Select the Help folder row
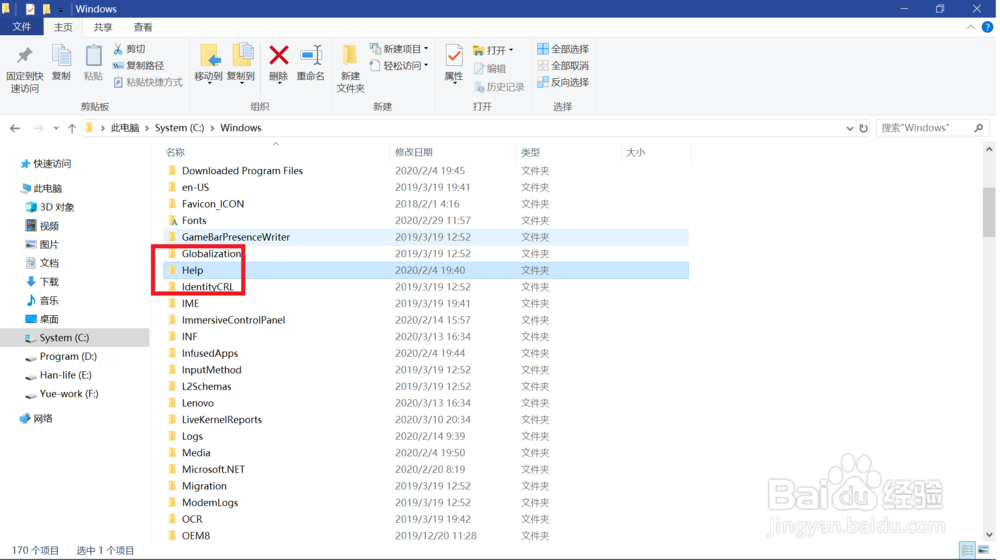 tap(426, 270)
